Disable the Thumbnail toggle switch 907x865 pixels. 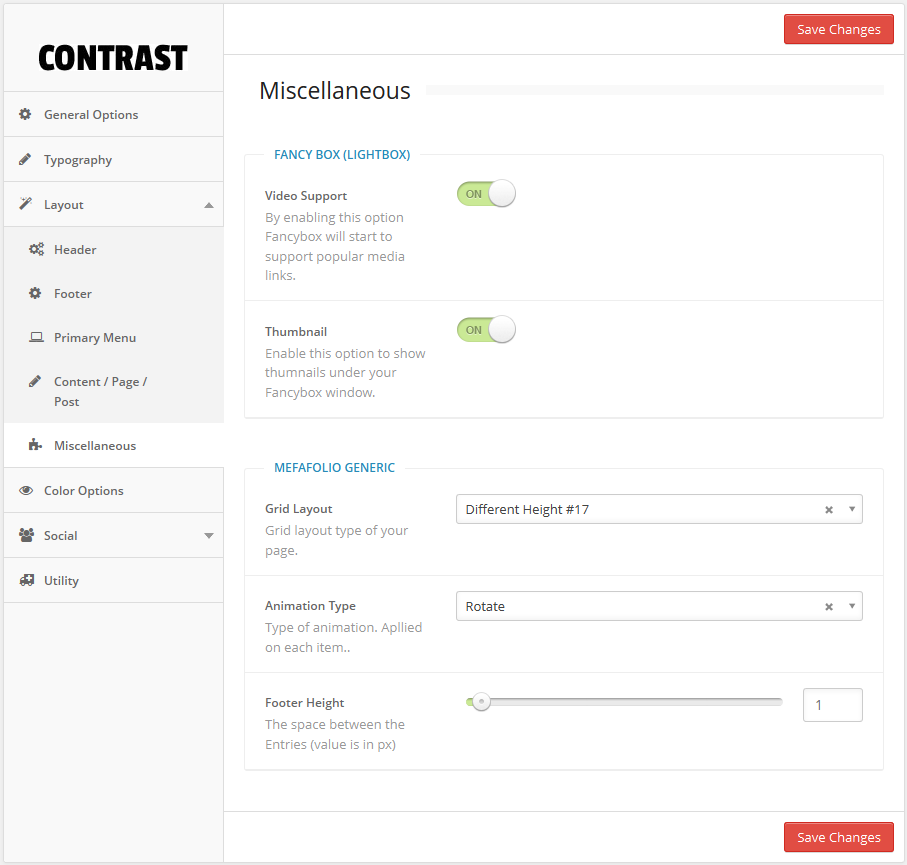[x=486, y=330]
